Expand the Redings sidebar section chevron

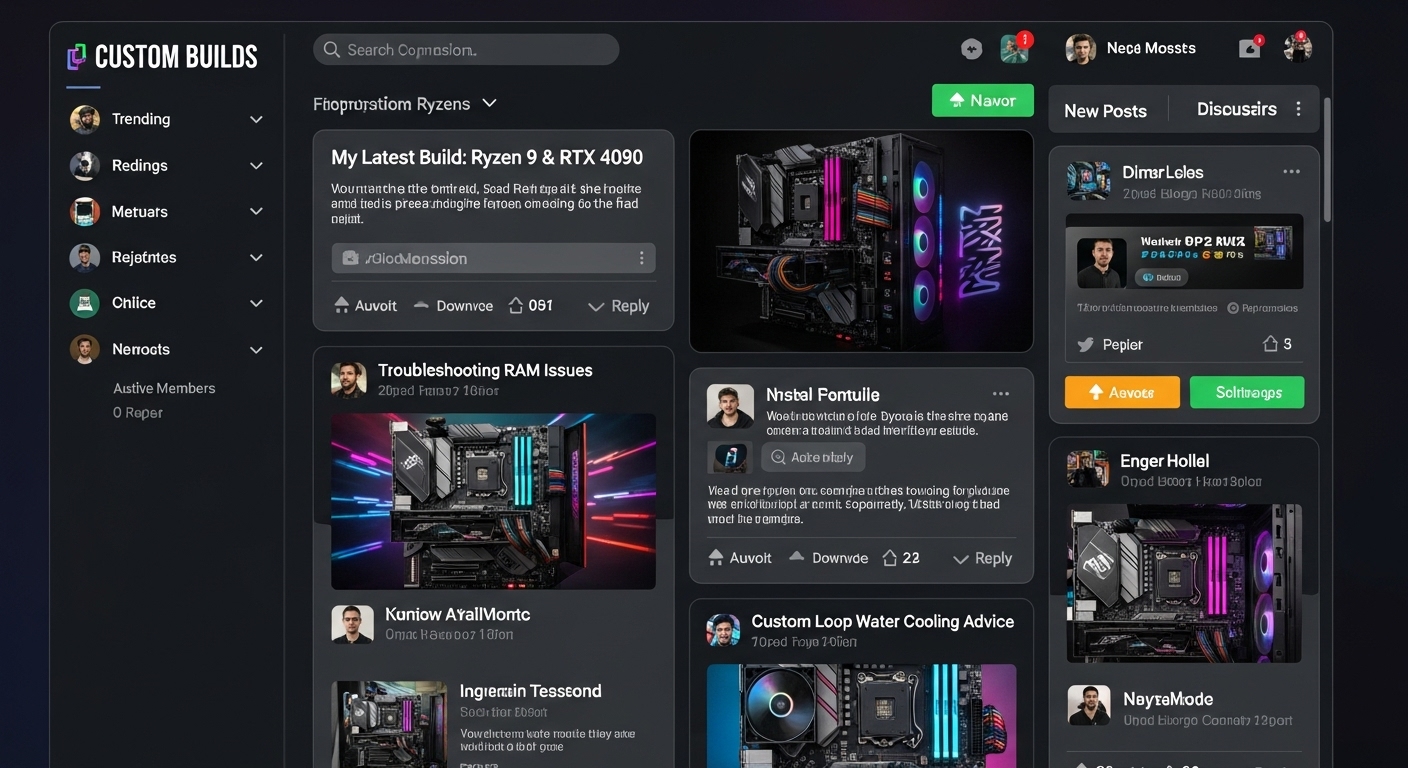coord(256,166)
